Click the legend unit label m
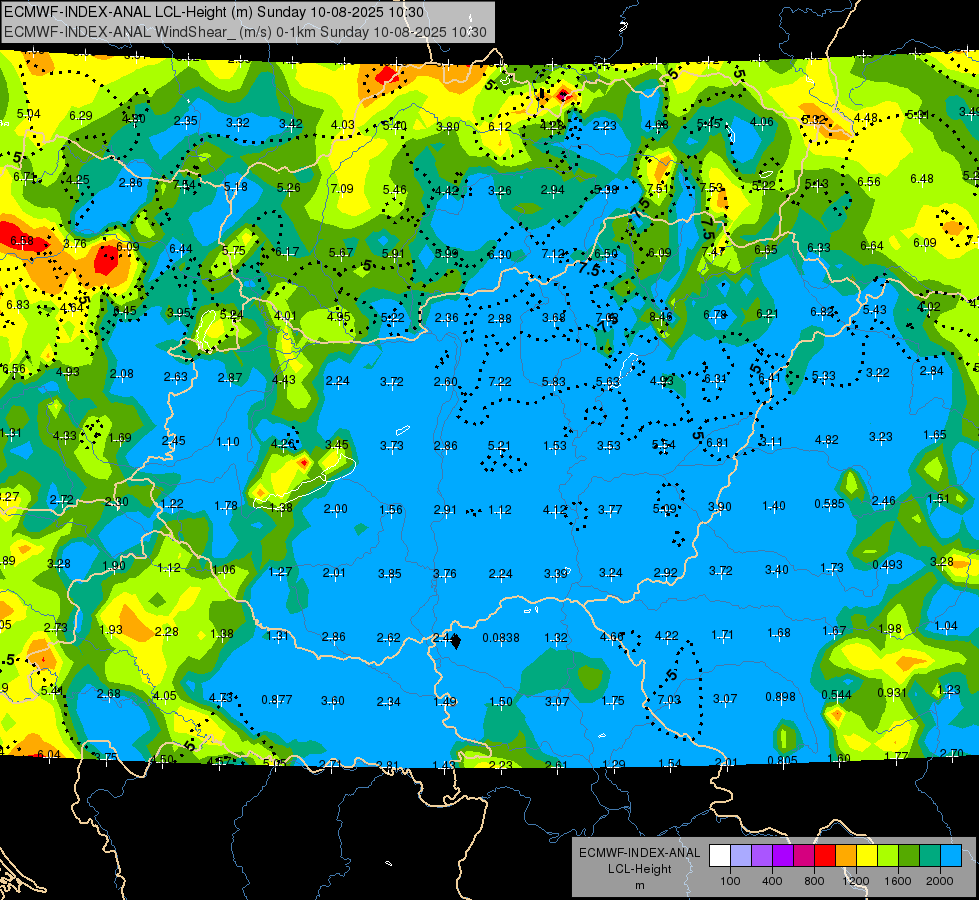 [639, 886]
